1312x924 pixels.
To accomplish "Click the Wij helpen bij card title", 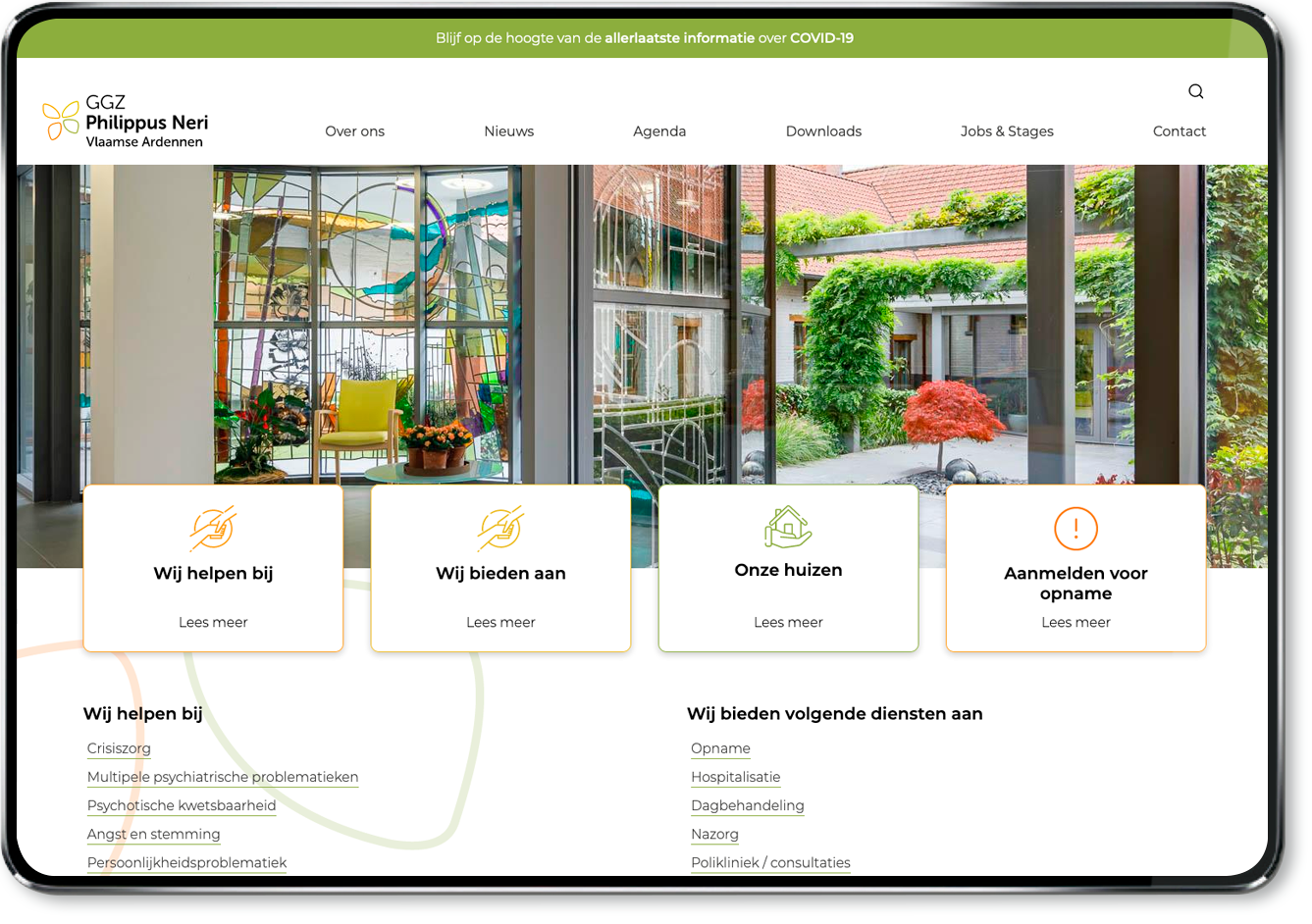I will click(213, 573).
